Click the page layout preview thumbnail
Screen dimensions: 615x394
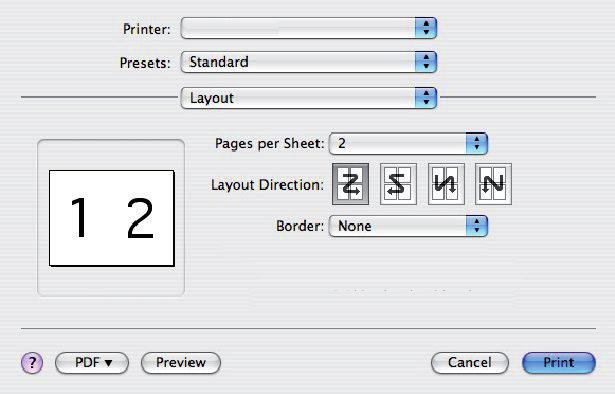coord(112,218)
